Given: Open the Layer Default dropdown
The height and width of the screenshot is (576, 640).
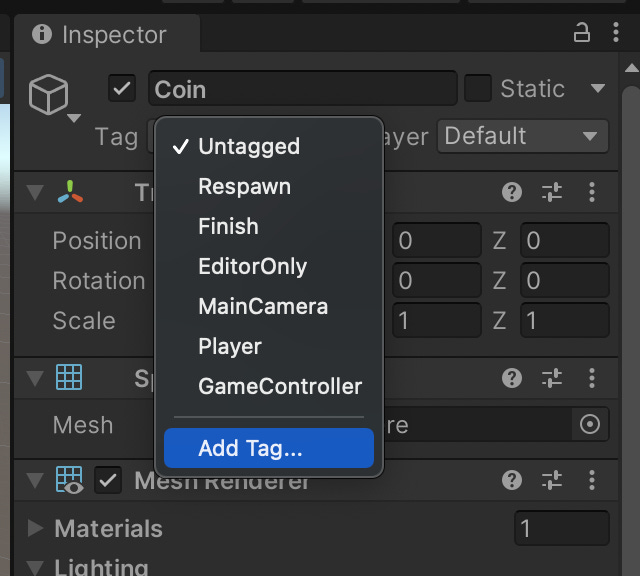Looking at the screenshot, I should (522, 136).
